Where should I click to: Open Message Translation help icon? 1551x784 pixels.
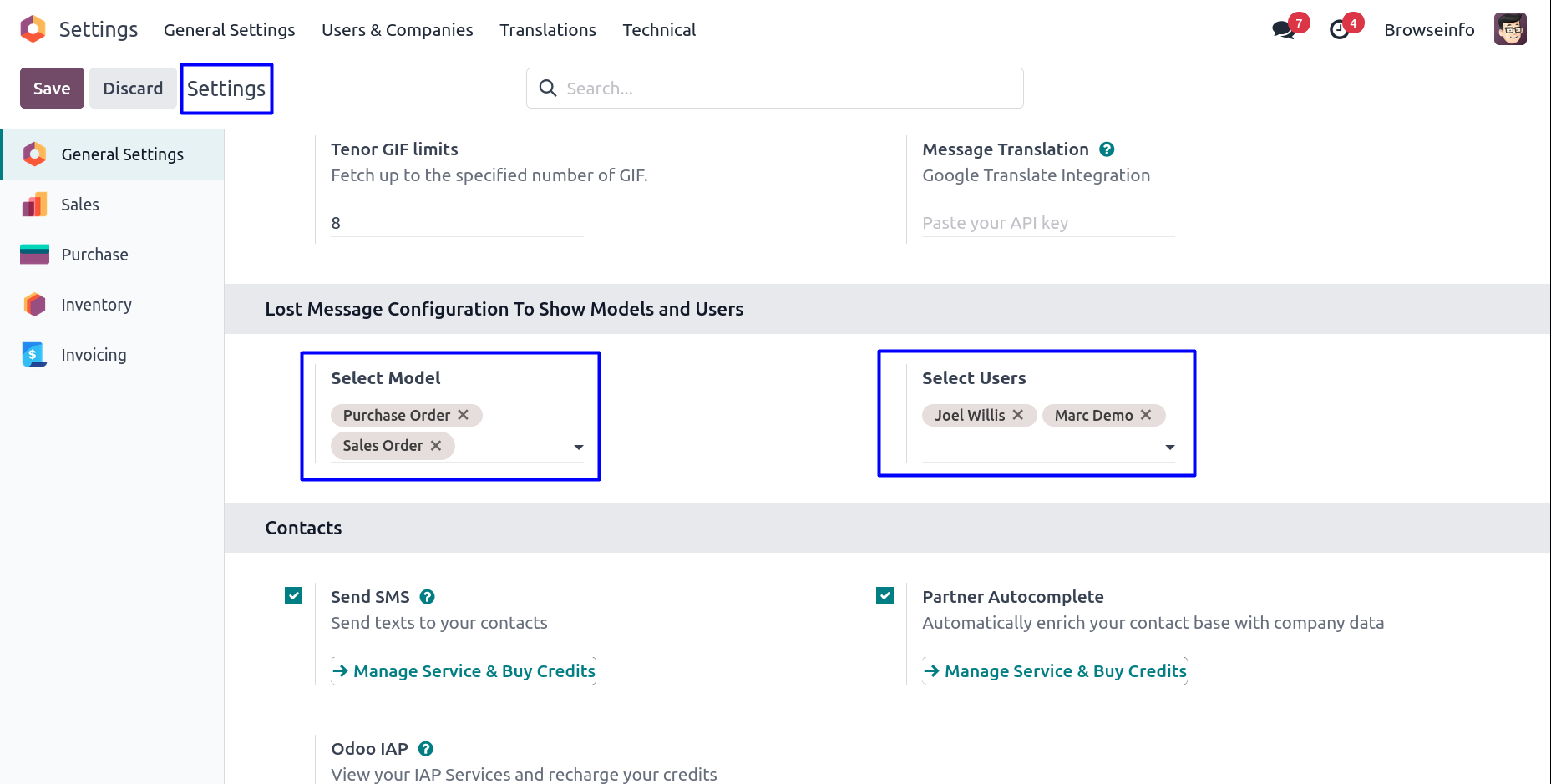[x=1107, y=149]
